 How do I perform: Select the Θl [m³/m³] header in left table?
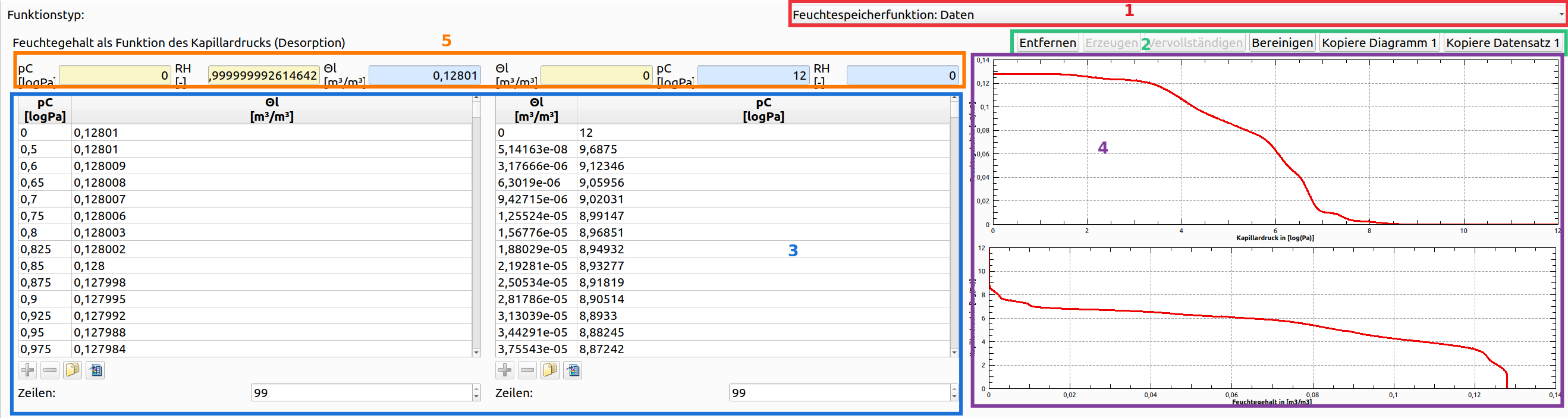pyautogui.click(x=272, y=109)
